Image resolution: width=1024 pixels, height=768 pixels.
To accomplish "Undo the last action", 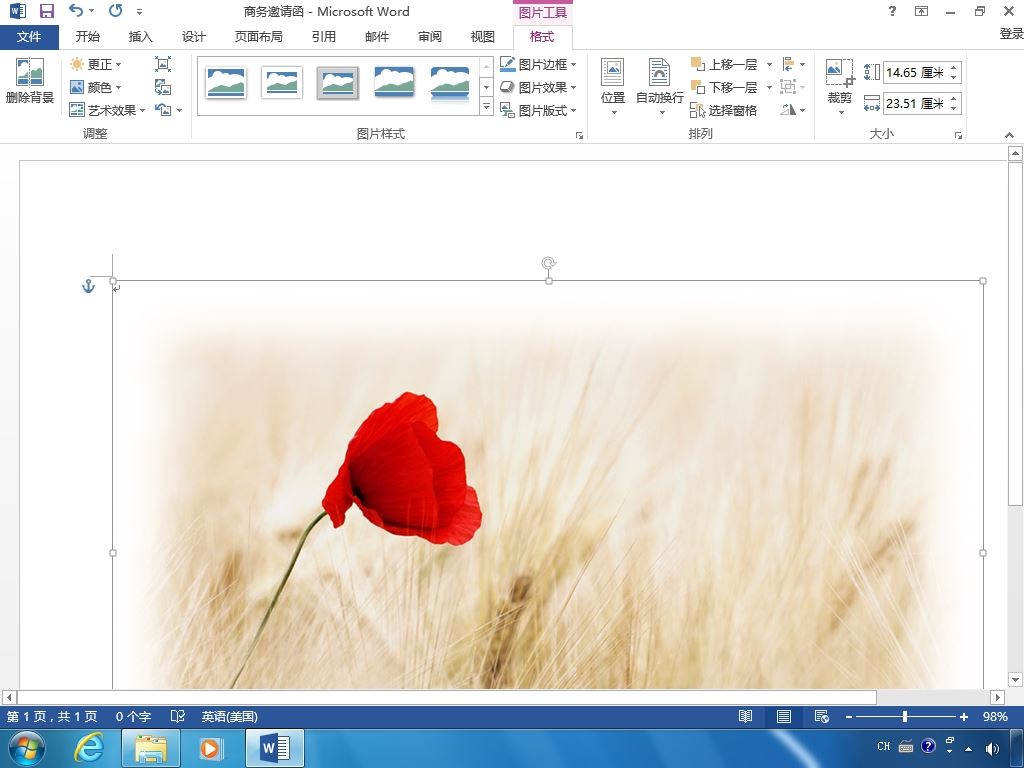I will 76,10.
